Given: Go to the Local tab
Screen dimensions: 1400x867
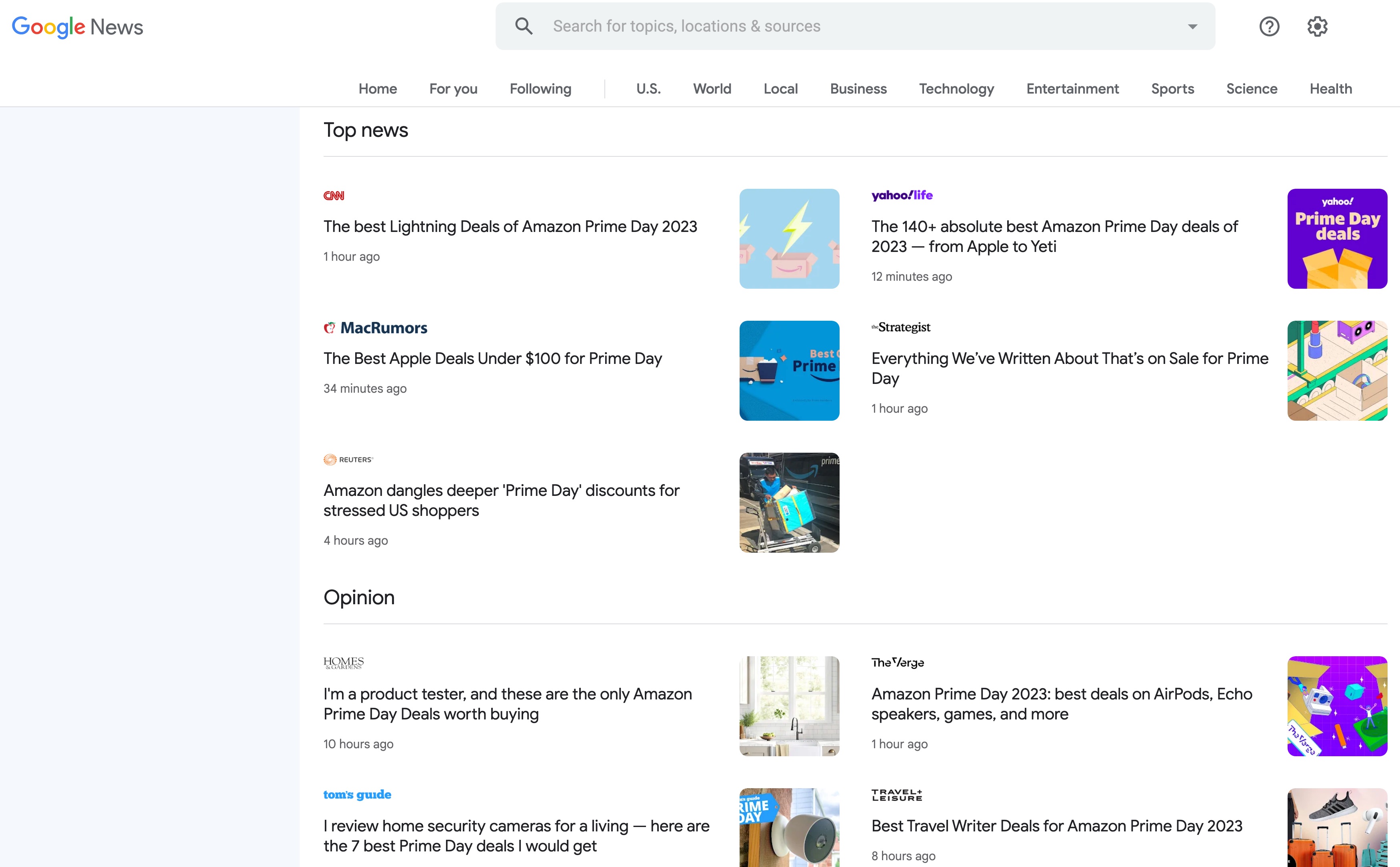Looking at the screenshot, I should click(x=780, y=89).
